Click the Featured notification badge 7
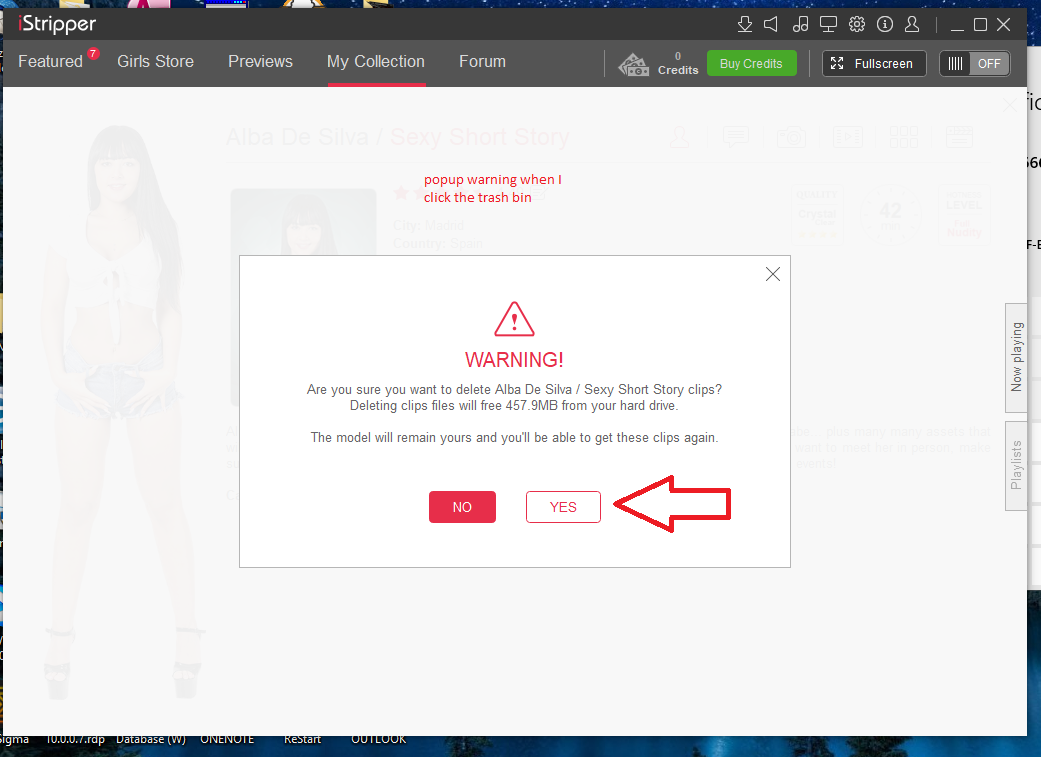The height and width of the screenshot is (757, 1041). point(93,53)
